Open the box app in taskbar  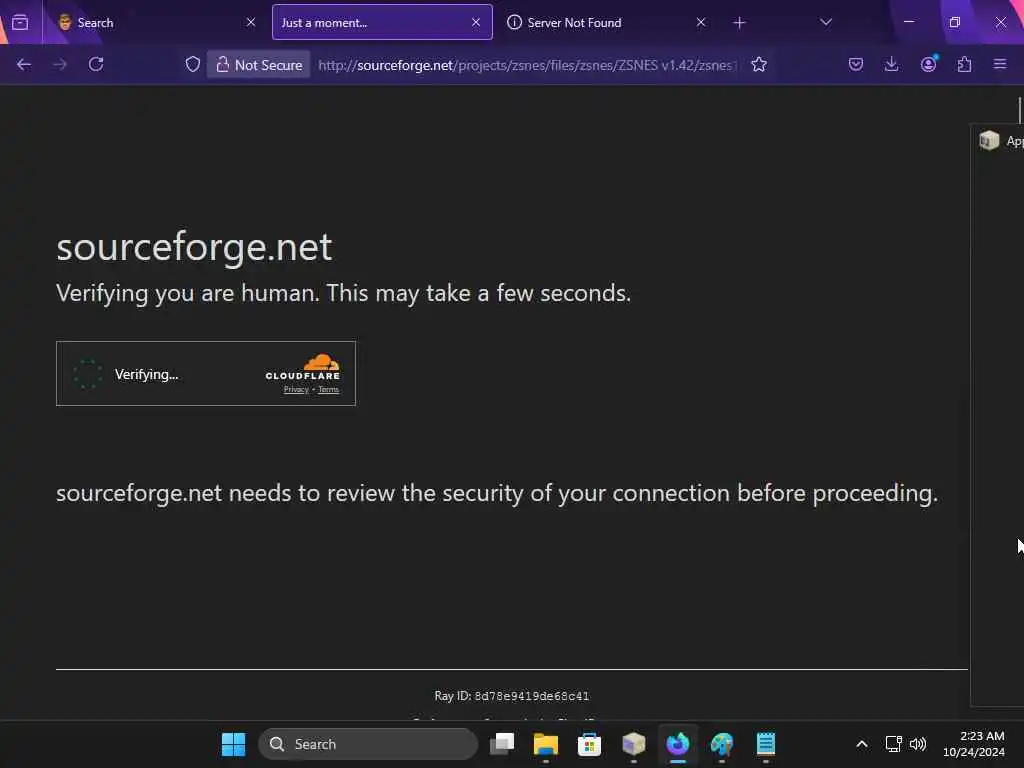coord(633,744)
